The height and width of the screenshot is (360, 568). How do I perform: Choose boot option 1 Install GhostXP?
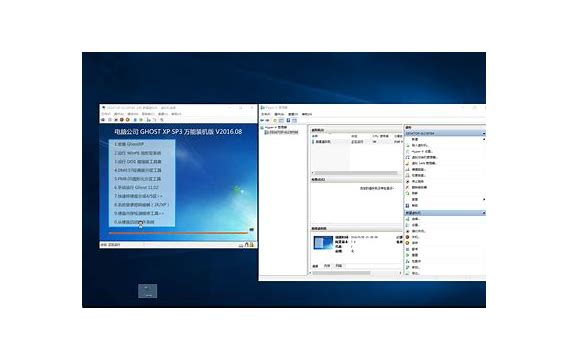point(129,144)
